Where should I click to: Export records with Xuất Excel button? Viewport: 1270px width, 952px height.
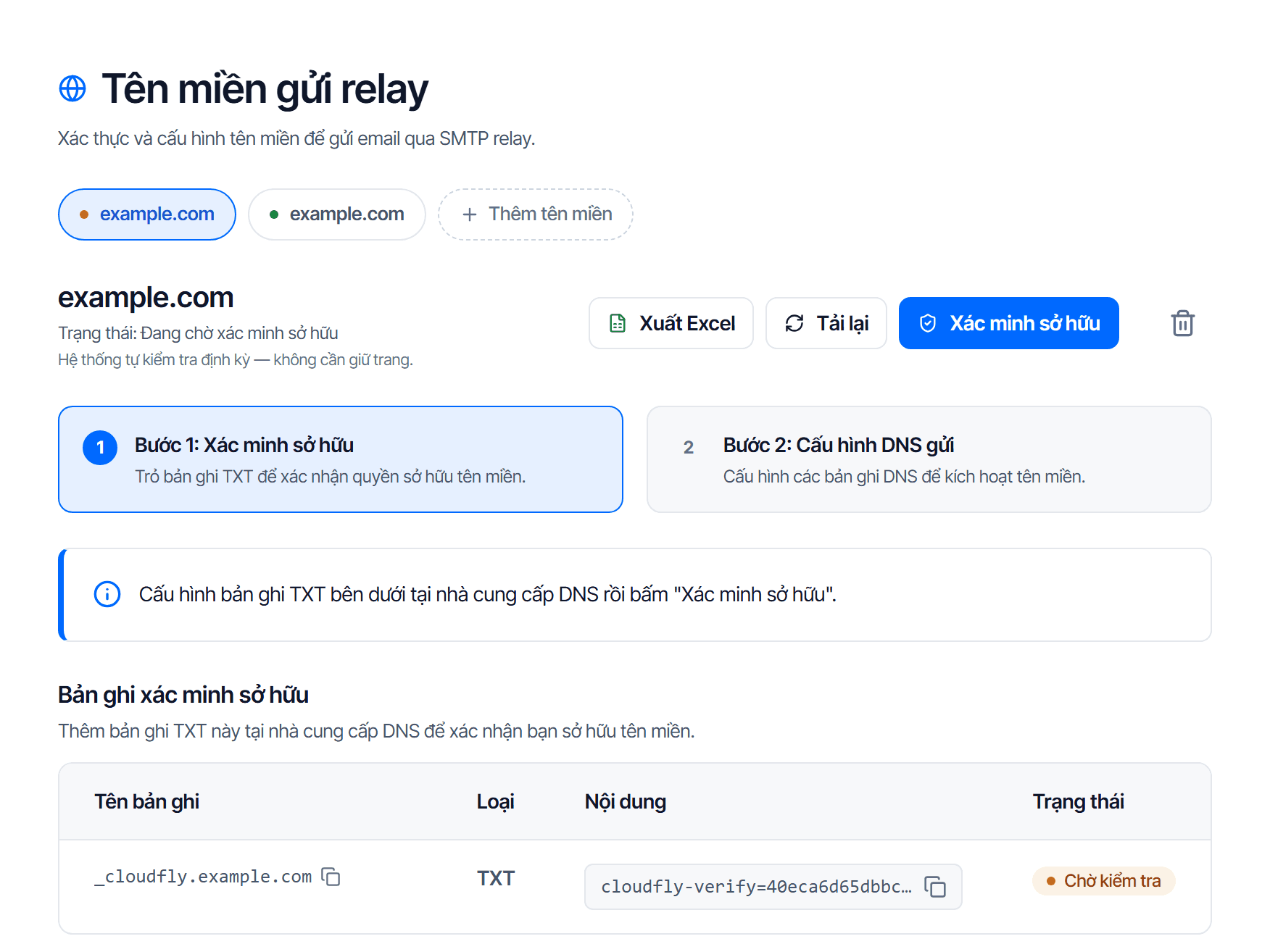[671, 323]
